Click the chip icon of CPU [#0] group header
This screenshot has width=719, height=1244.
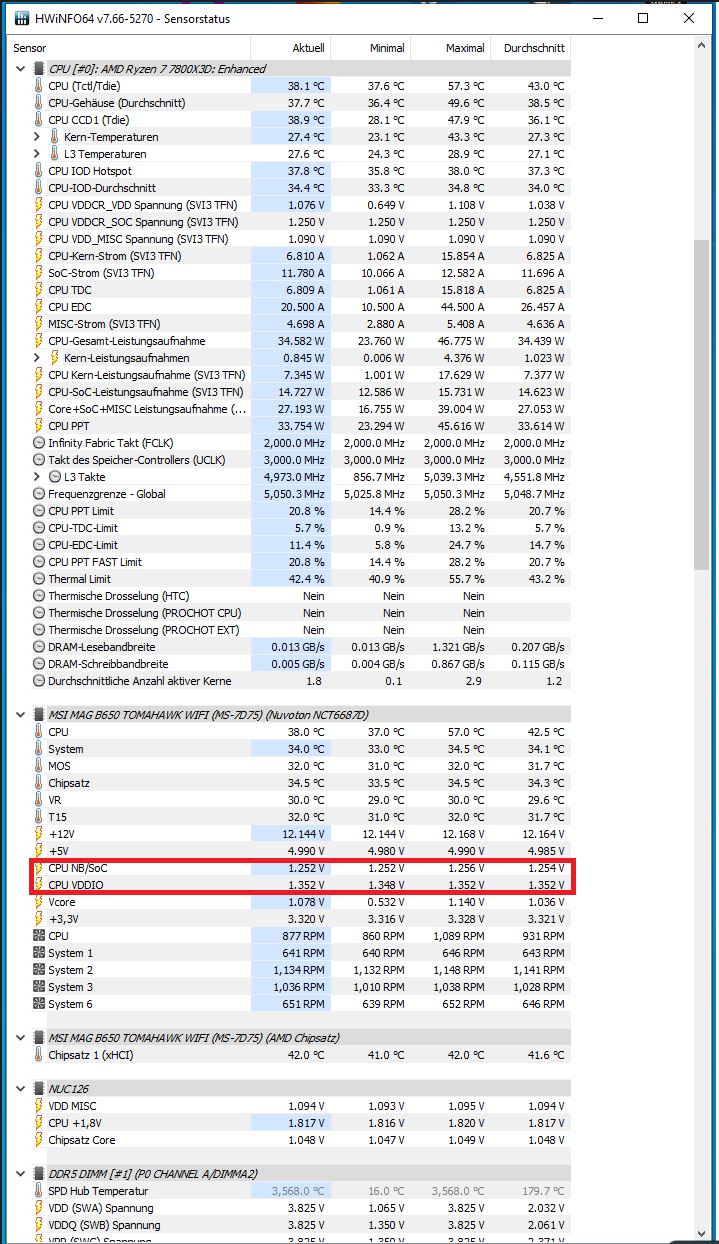pyautogui.click(x=39, y=69)
